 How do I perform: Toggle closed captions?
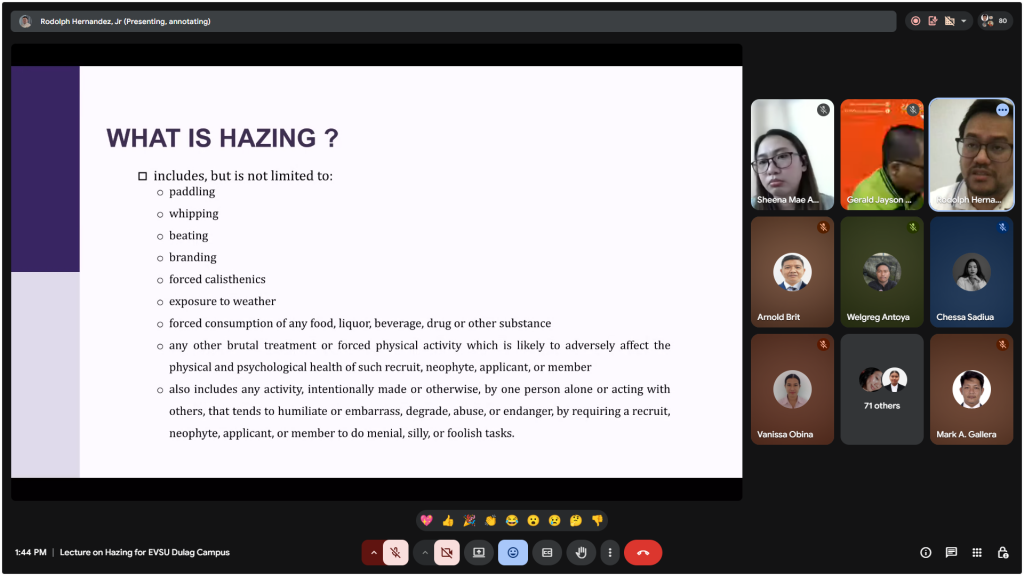547,552
